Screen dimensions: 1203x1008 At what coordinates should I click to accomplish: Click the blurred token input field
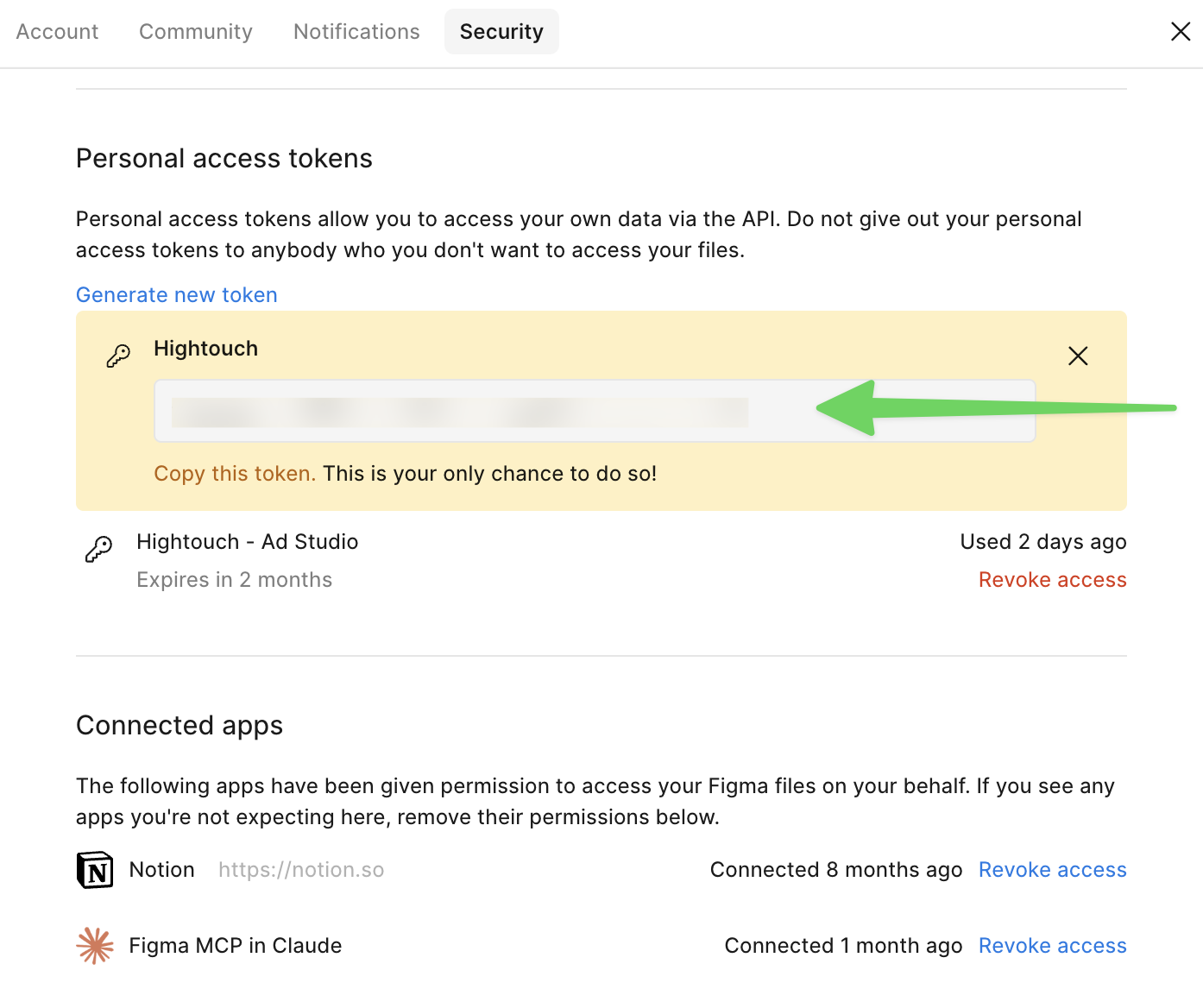595,411
